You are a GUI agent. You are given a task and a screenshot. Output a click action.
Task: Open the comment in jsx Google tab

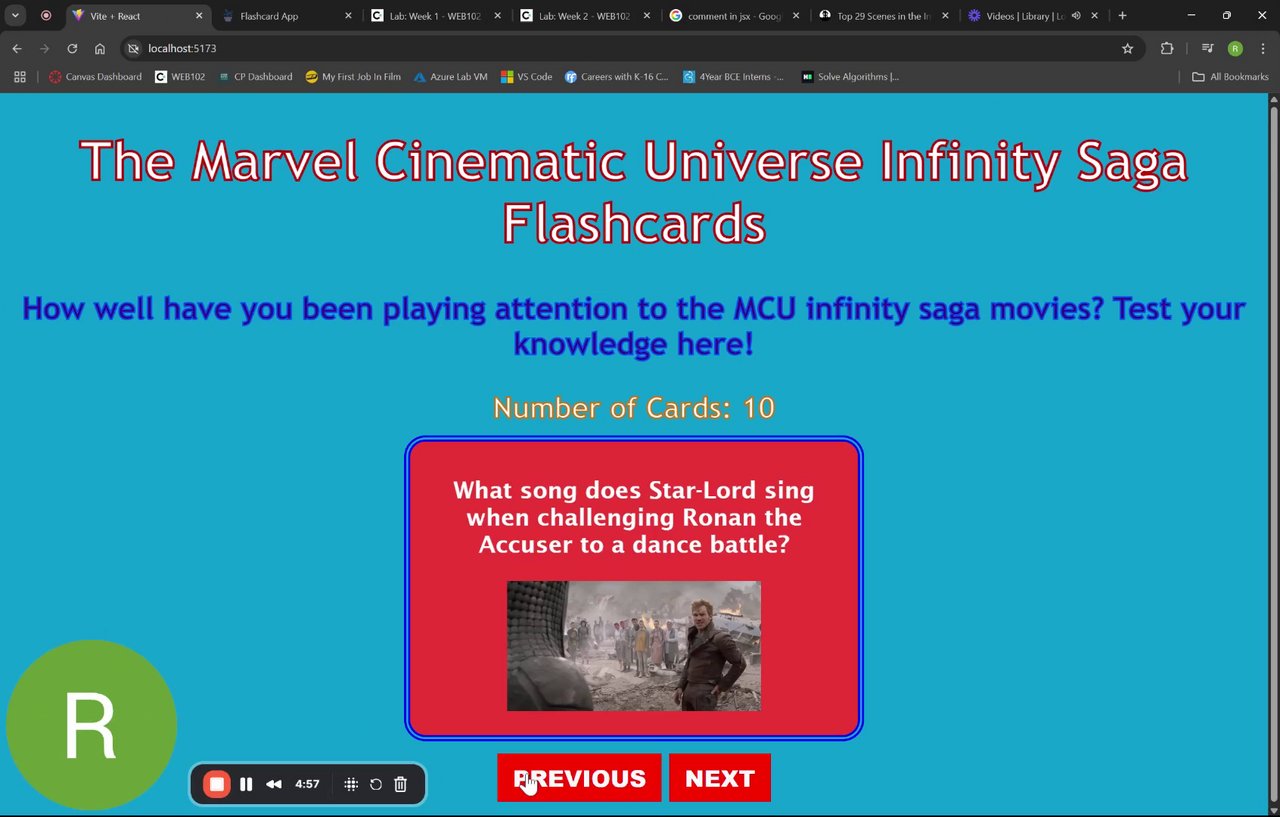coord(735,16)
